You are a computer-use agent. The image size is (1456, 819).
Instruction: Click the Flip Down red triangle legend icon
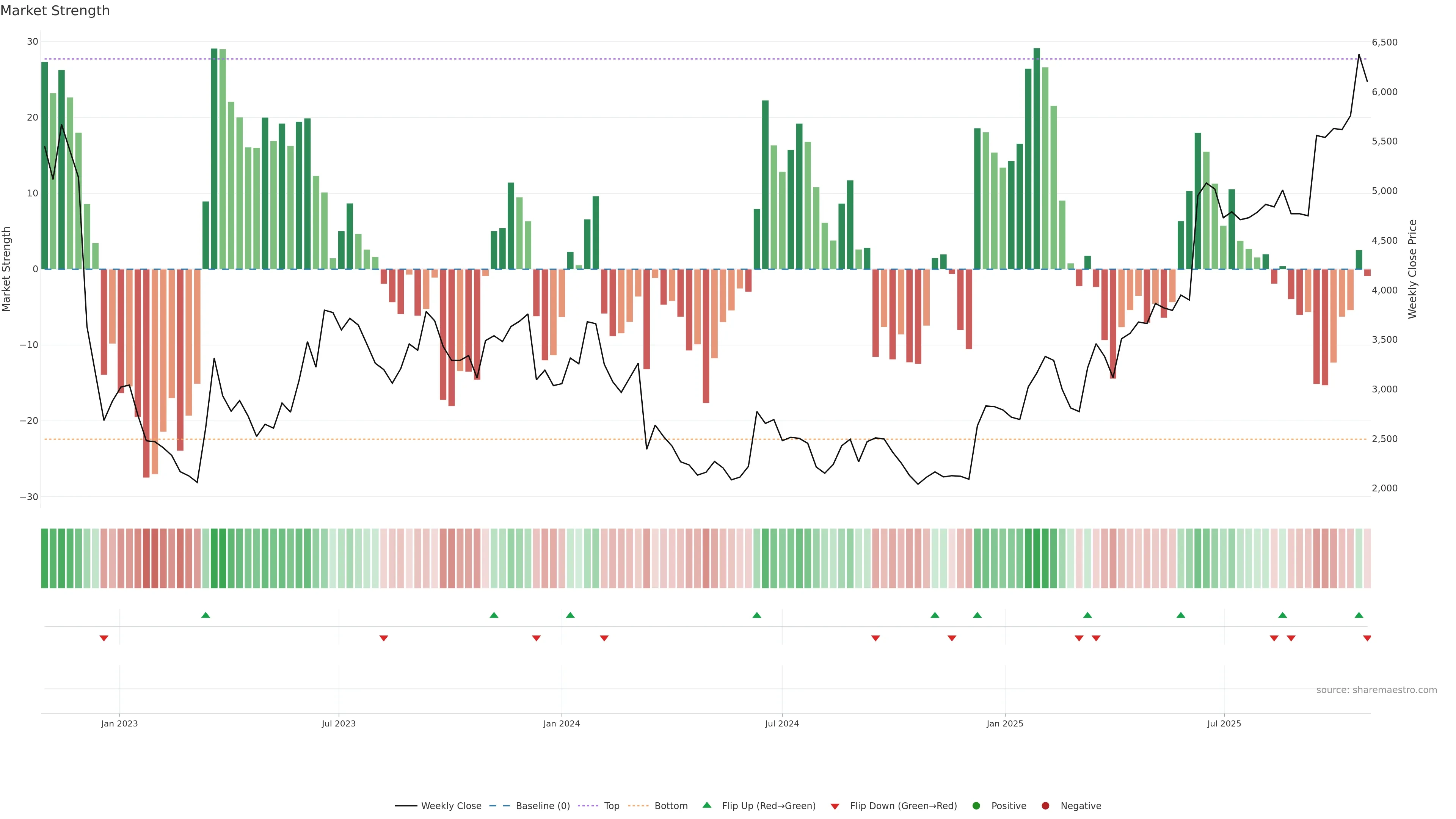click(835, 806)
